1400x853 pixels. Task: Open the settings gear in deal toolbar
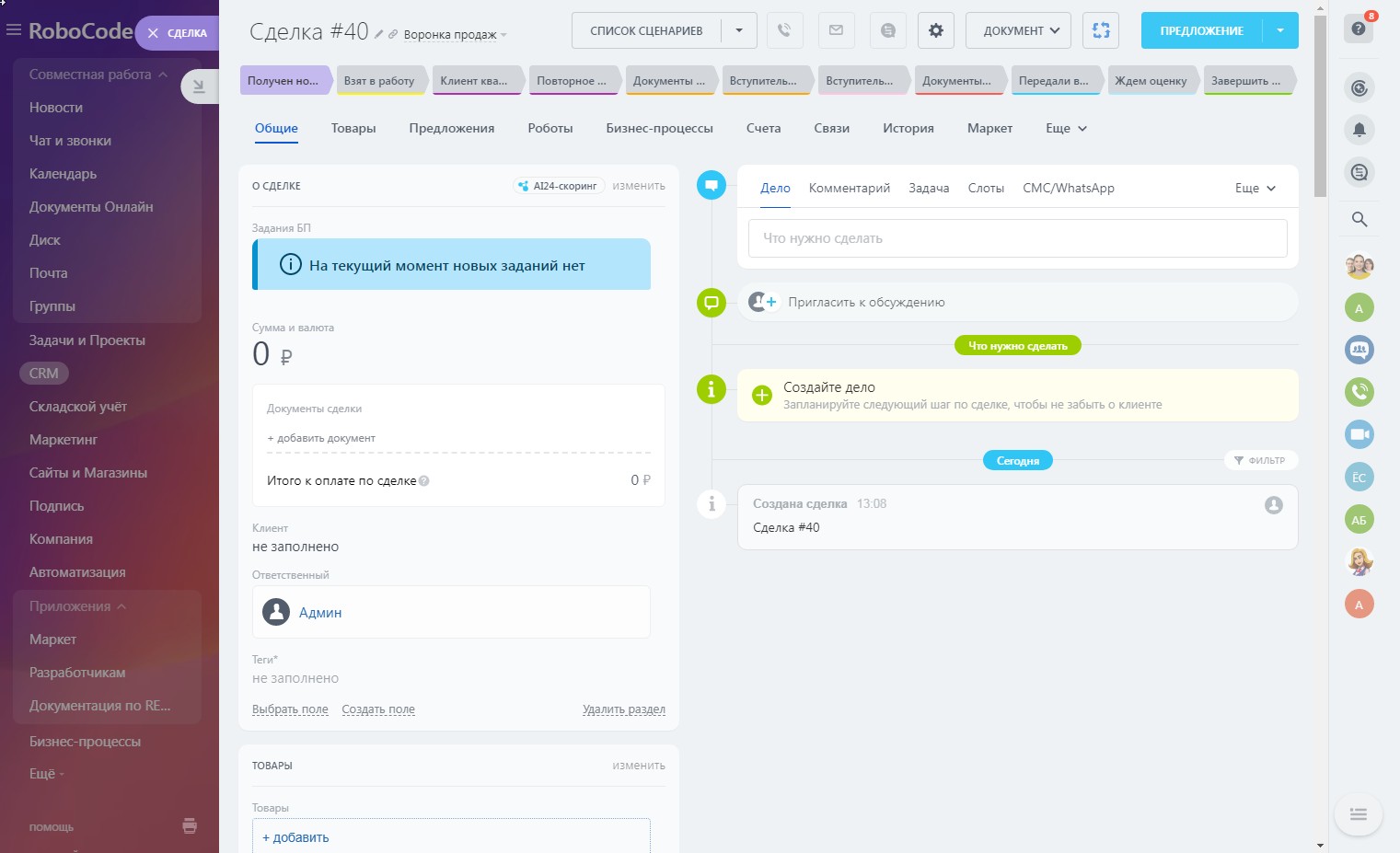coord(935,30)
